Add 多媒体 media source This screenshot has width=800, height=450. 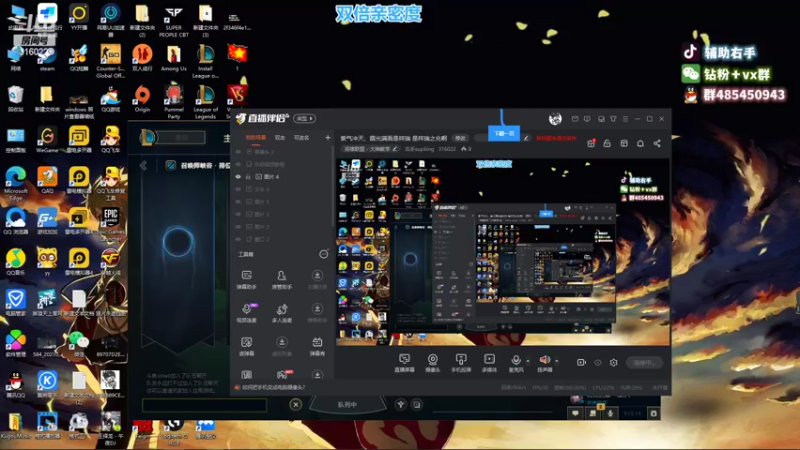489,363
